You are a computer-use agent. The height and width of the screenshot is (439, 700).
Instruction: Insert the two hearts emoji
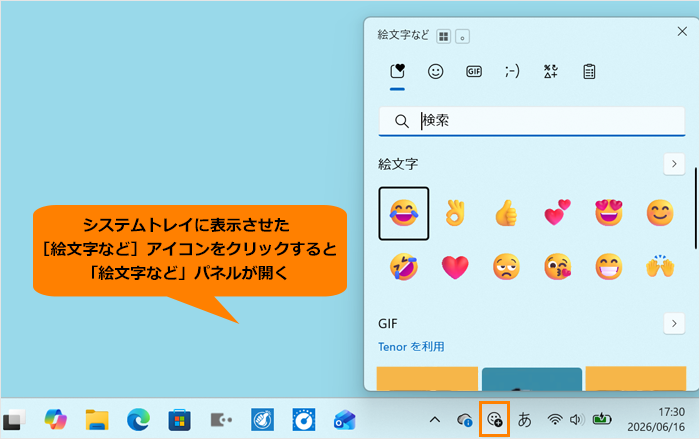pos(558,213)
